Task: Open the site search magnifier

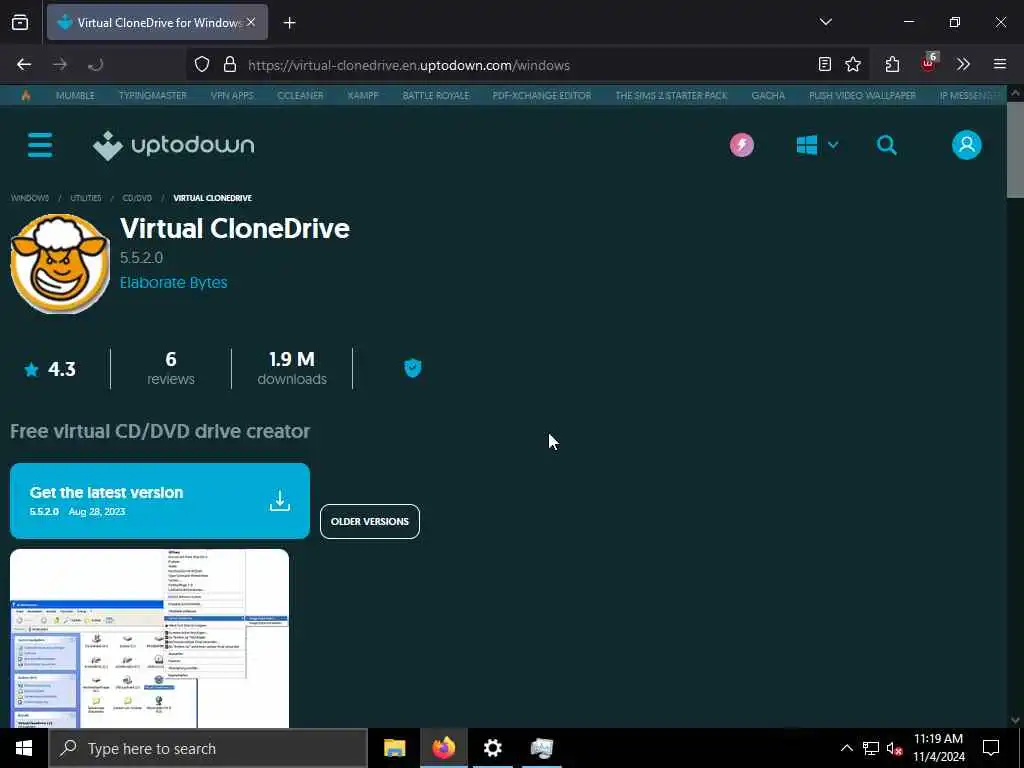Action: click(886, 145)
